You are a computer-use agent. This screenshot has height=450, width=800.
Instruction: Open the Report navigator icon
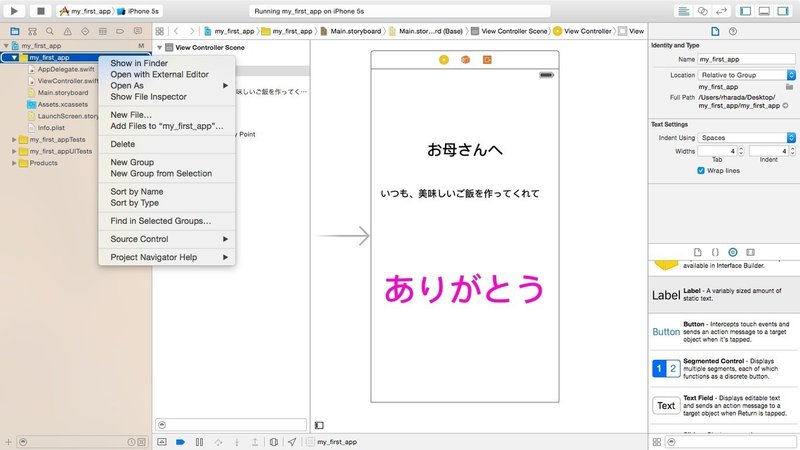tap(138, 31)
